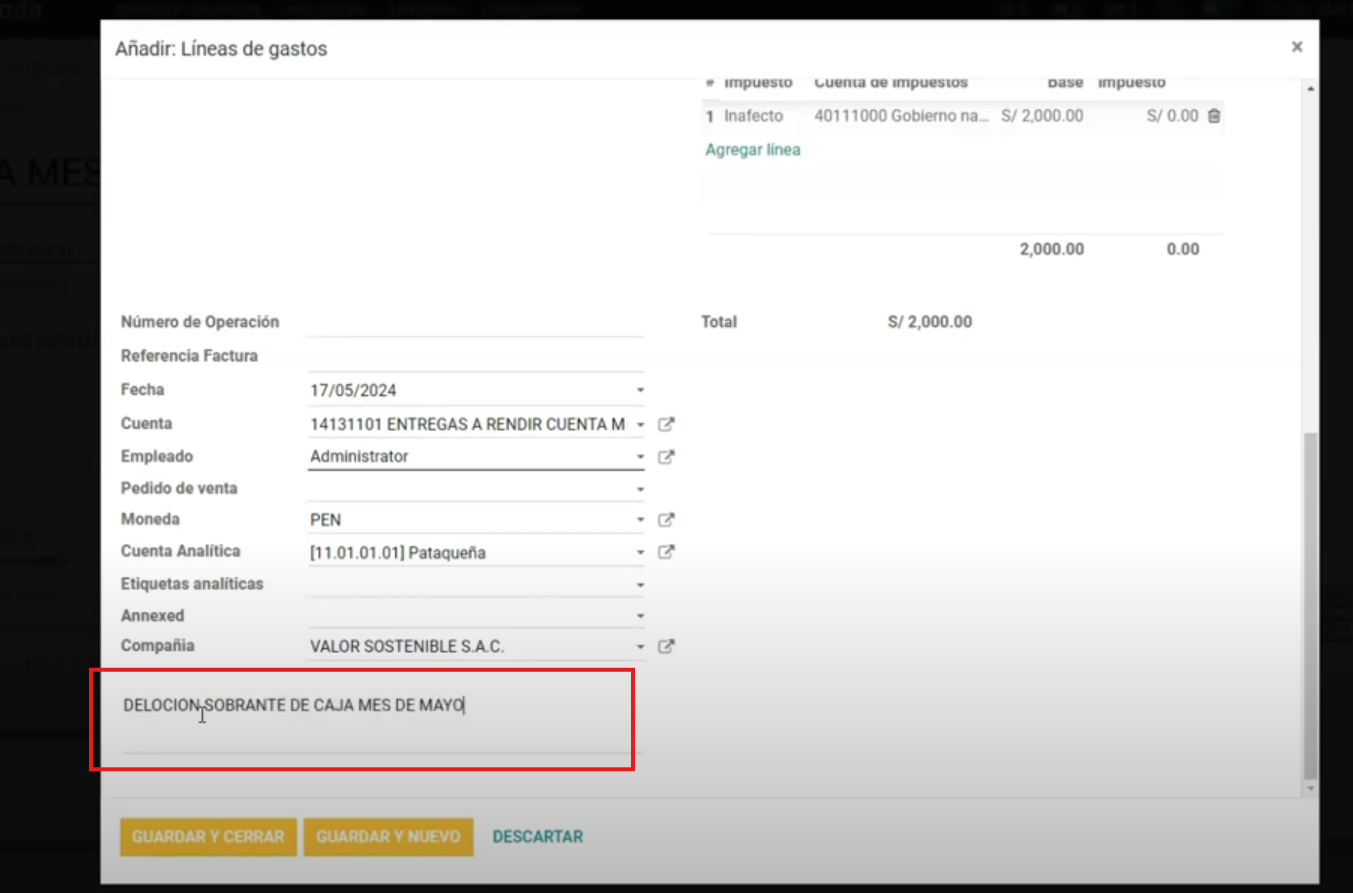
Task: Expand the Pedido de venta dropdown
Action: click(640, 490)
